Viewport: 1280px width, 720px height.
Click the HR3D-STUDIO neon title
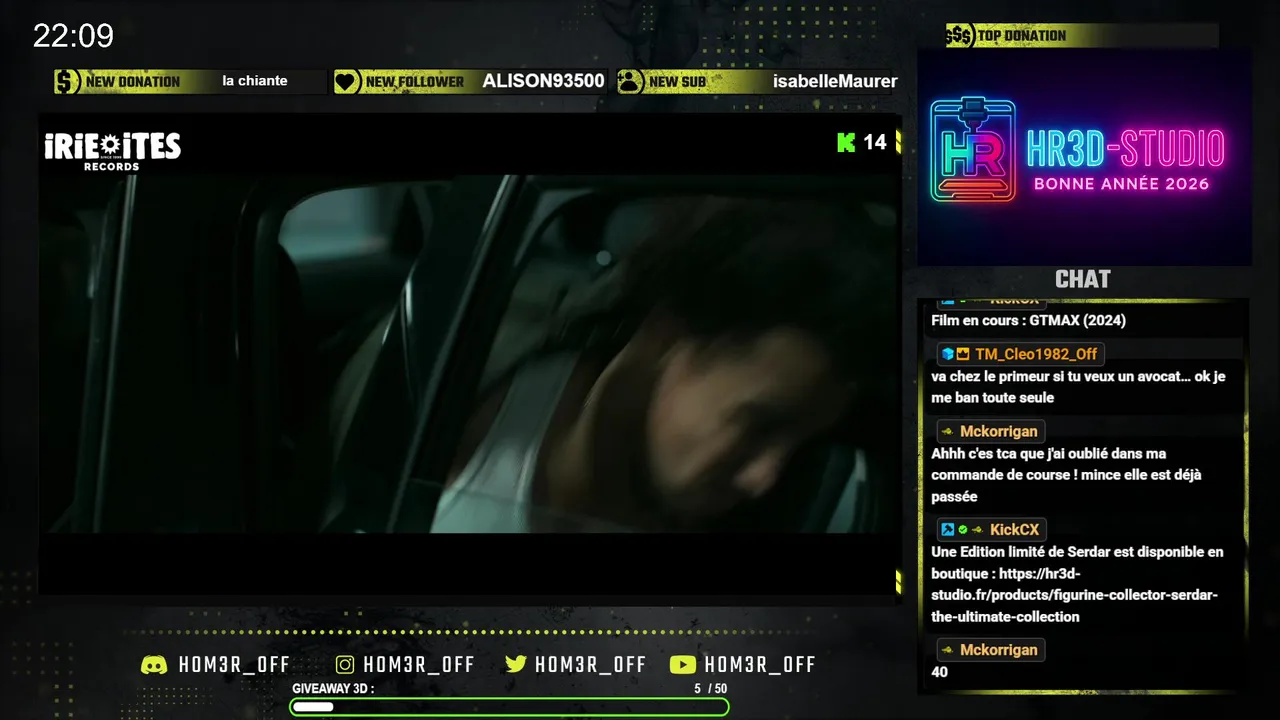pyautogui.click(x=1125, y=149)
